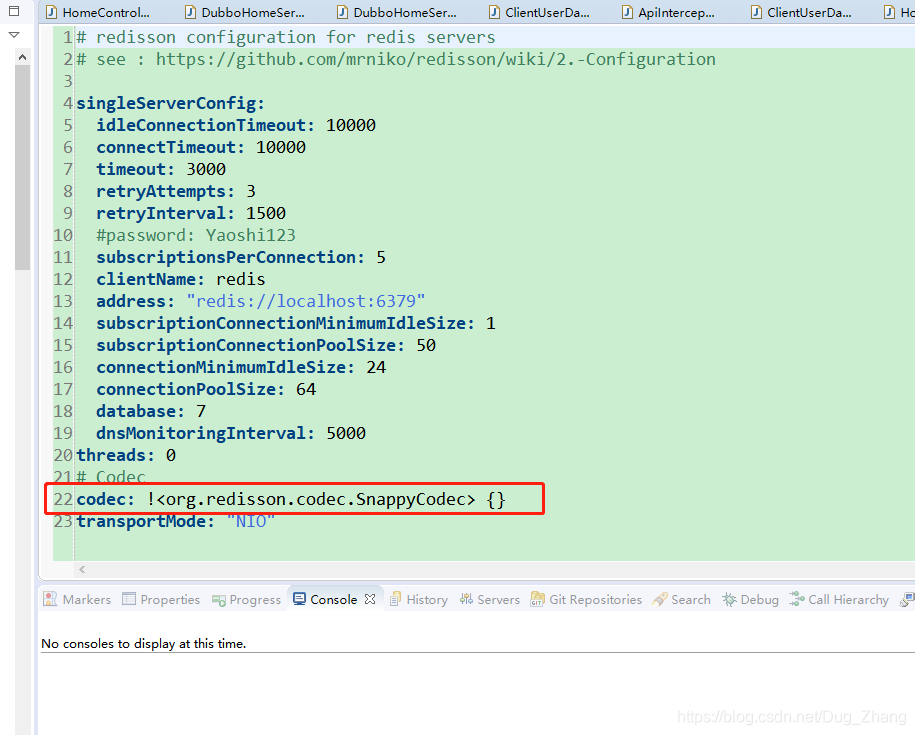Open the Servers view icon
915x735 pixels.
click(466, 599)
